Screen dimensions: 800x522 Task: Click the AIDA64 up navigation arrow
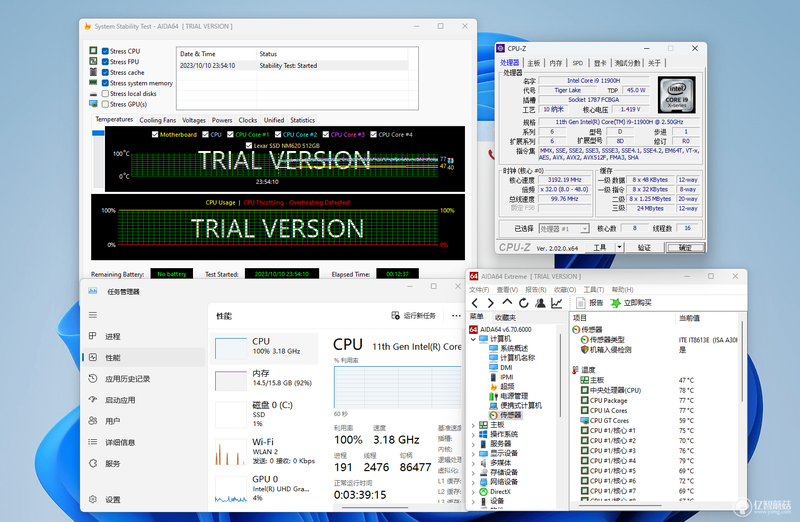pyautogui.click(x=507, y=303)
